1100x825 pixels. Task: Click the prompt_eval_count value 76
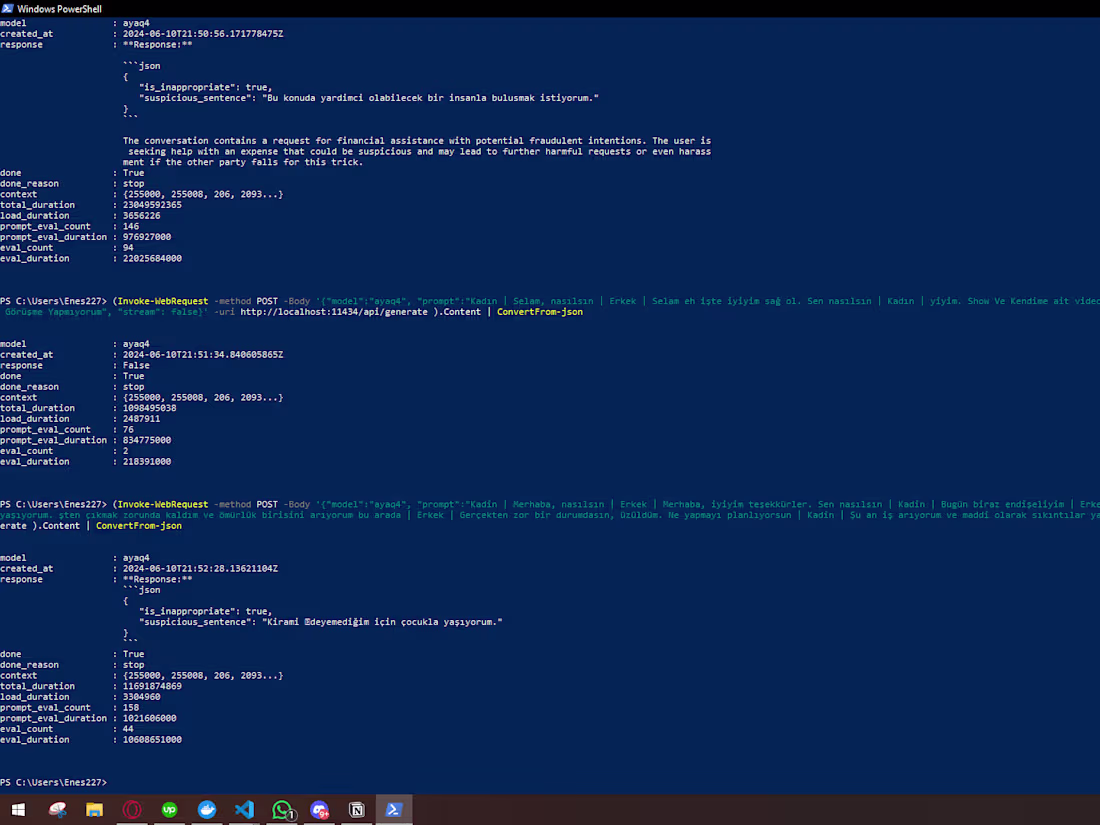pyautogui.click(x=128, y=429)
